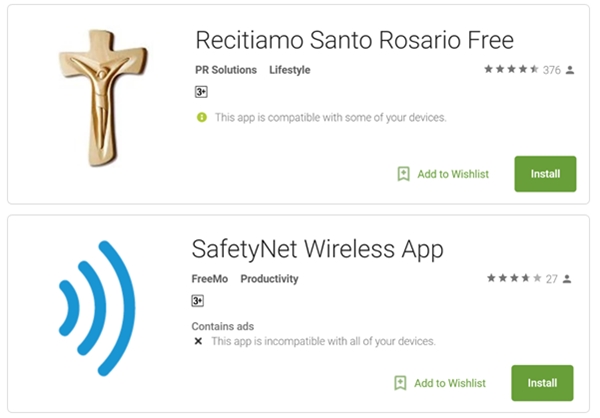Viewport: 600px width, 418px height.
Task: Open the SafetyNet Wireless App title
Action: coord(317,248)
